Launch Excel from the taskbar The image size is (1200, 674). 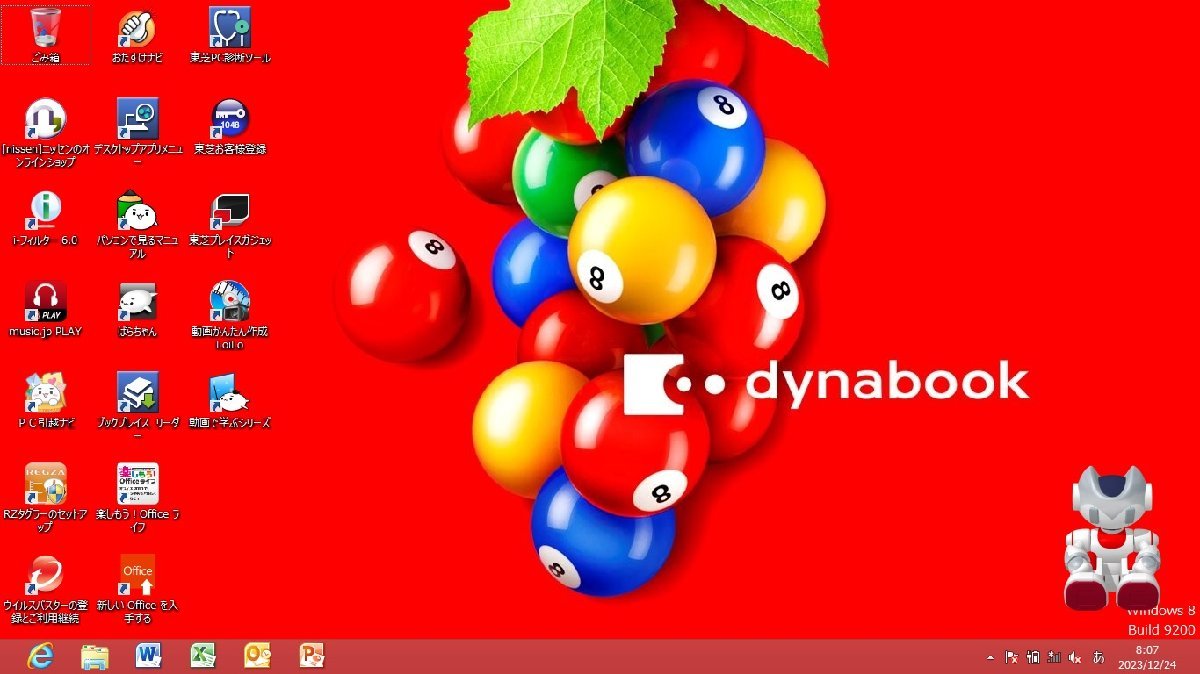[x=204, y=656]
